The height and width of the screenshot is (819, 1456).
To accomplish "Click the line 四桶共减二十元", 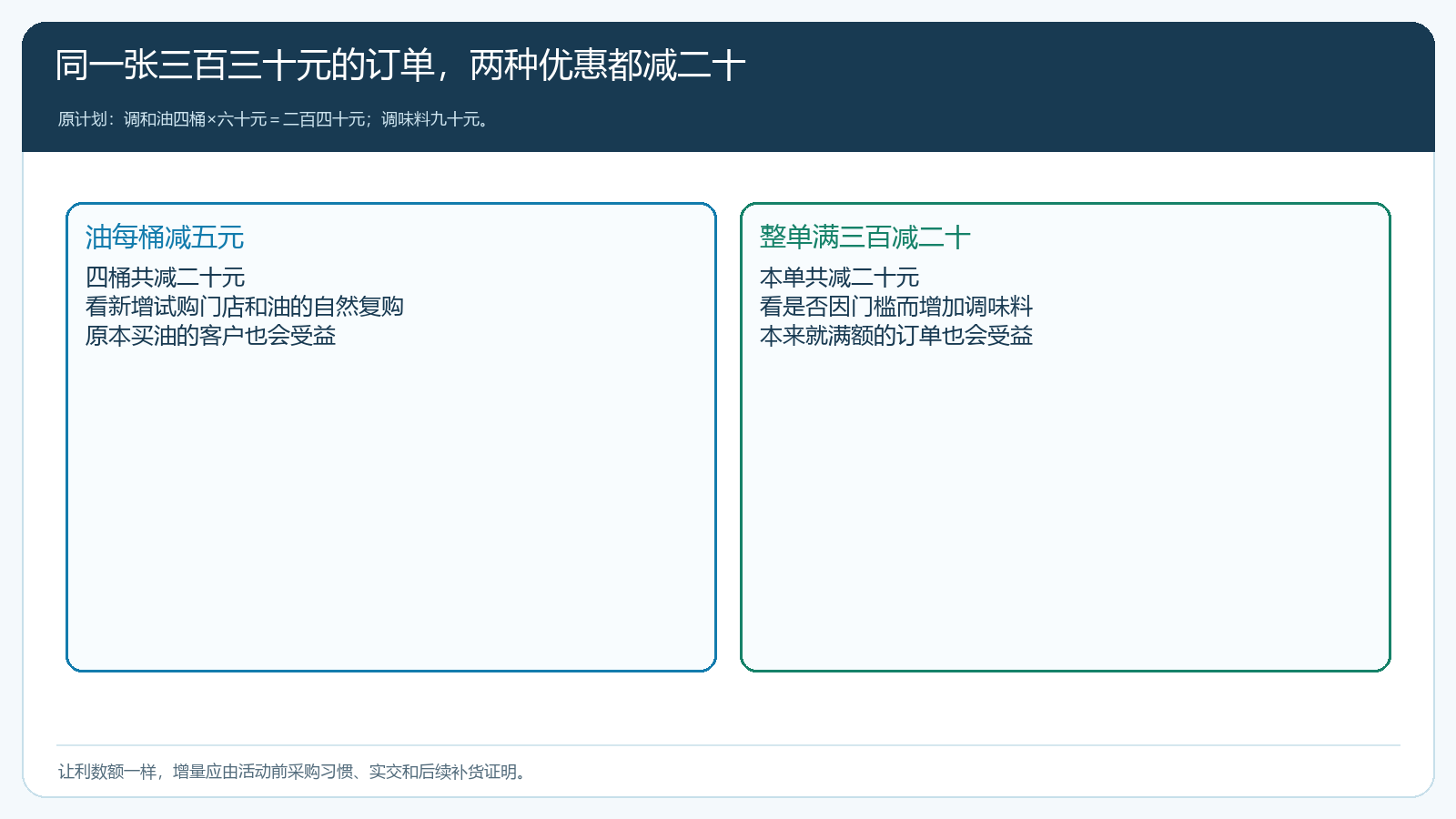I will (165, 278).
